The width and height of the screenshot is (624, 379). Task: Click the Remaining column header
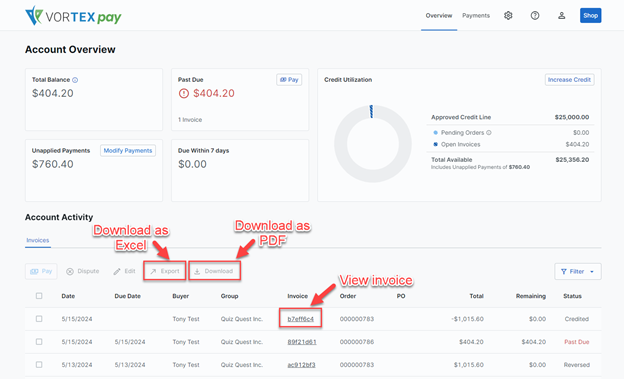[x=531, y=296]
